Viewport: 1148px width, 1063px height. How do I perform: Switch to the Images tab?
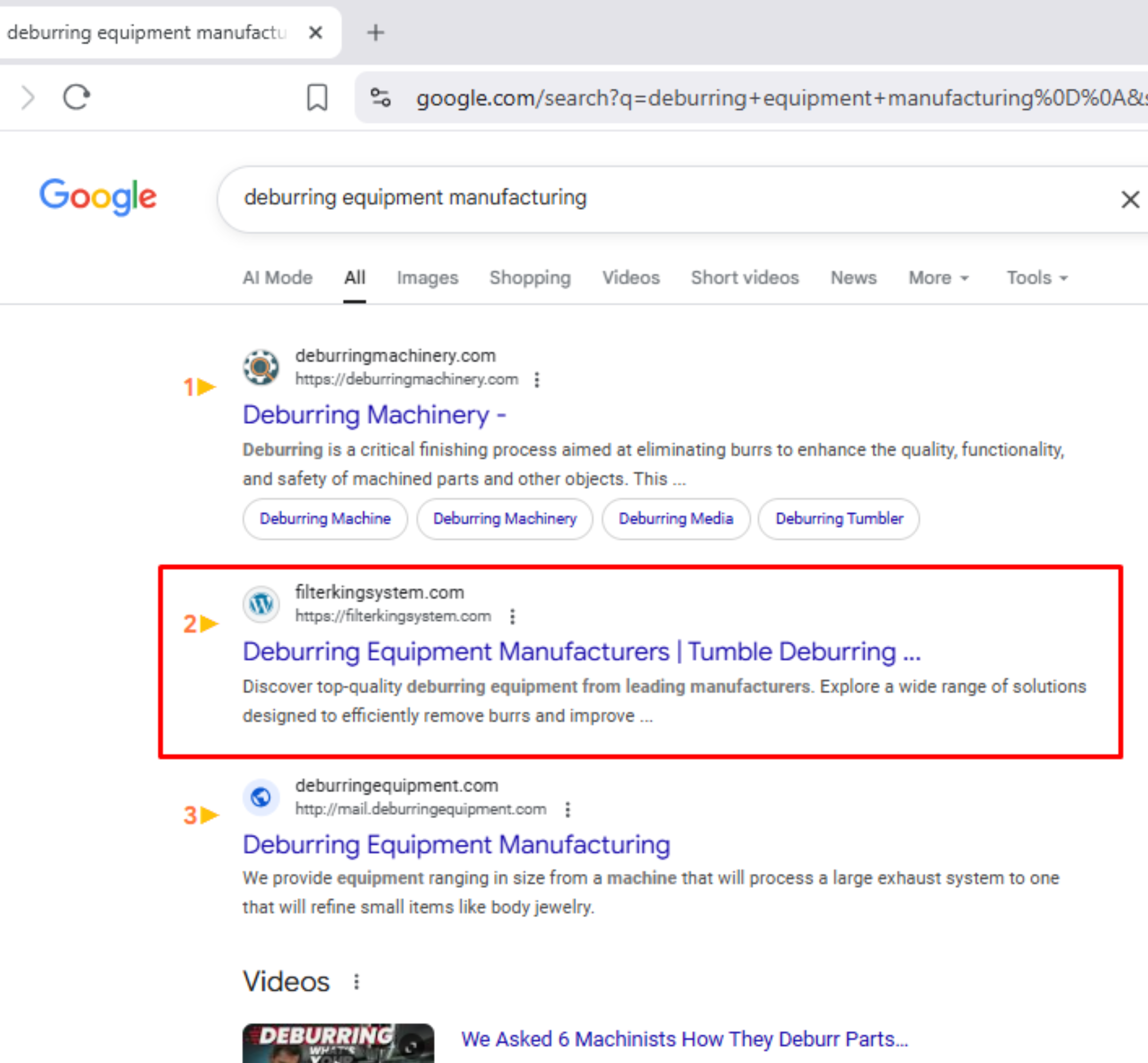pos(427,278)
